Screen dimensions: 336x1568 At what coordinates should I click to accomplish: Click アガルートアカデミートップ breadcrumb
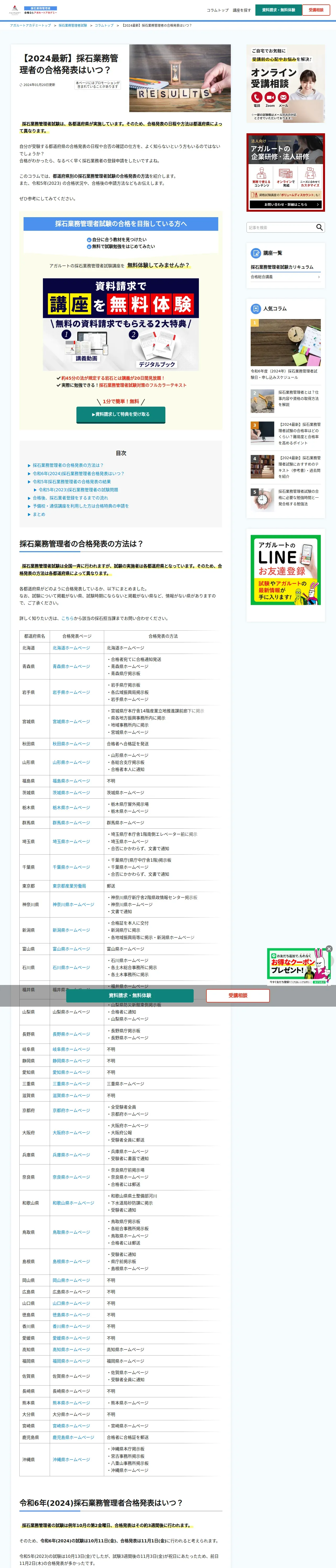tap(31, 26)
